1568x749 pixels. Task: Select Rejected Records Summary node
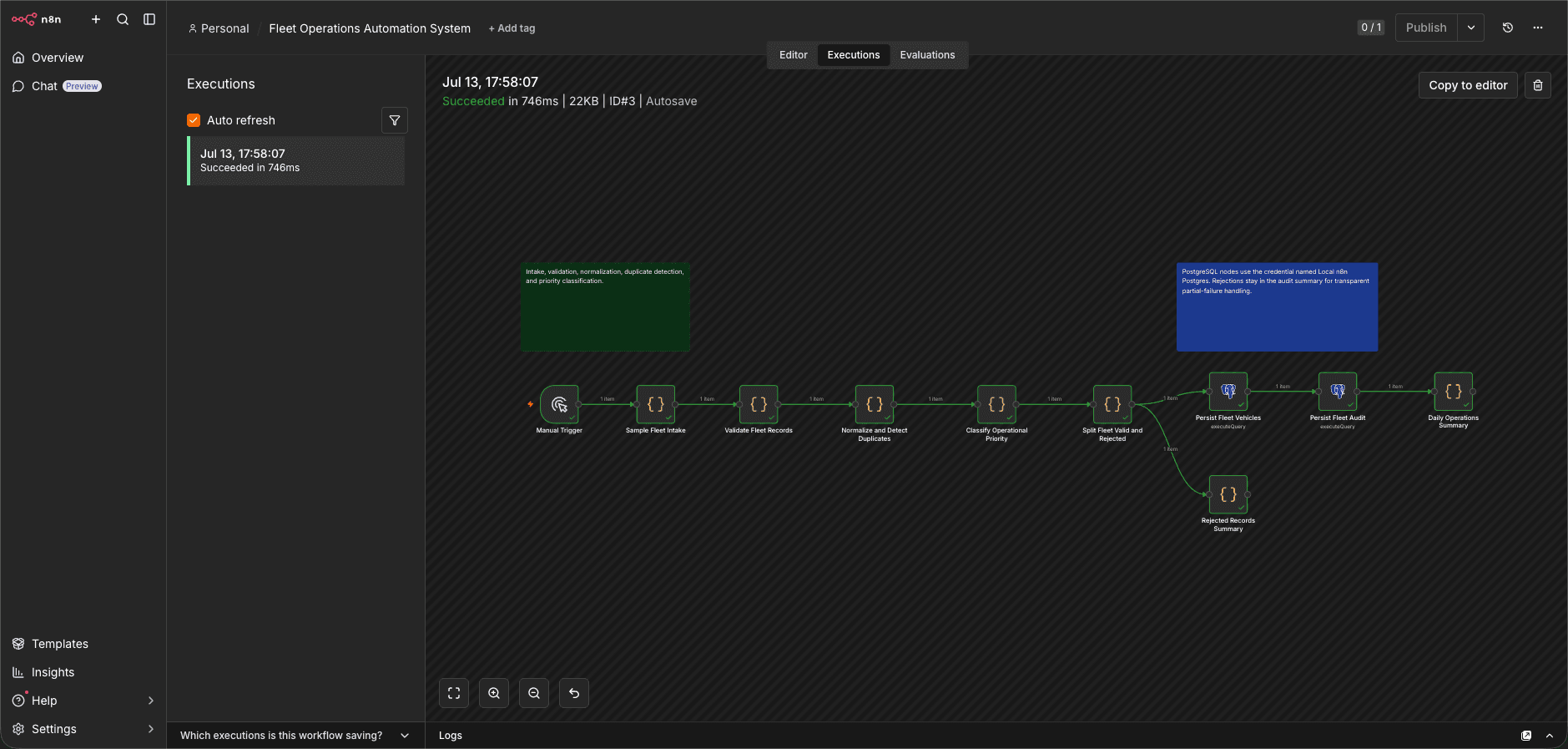[1228, 494]
